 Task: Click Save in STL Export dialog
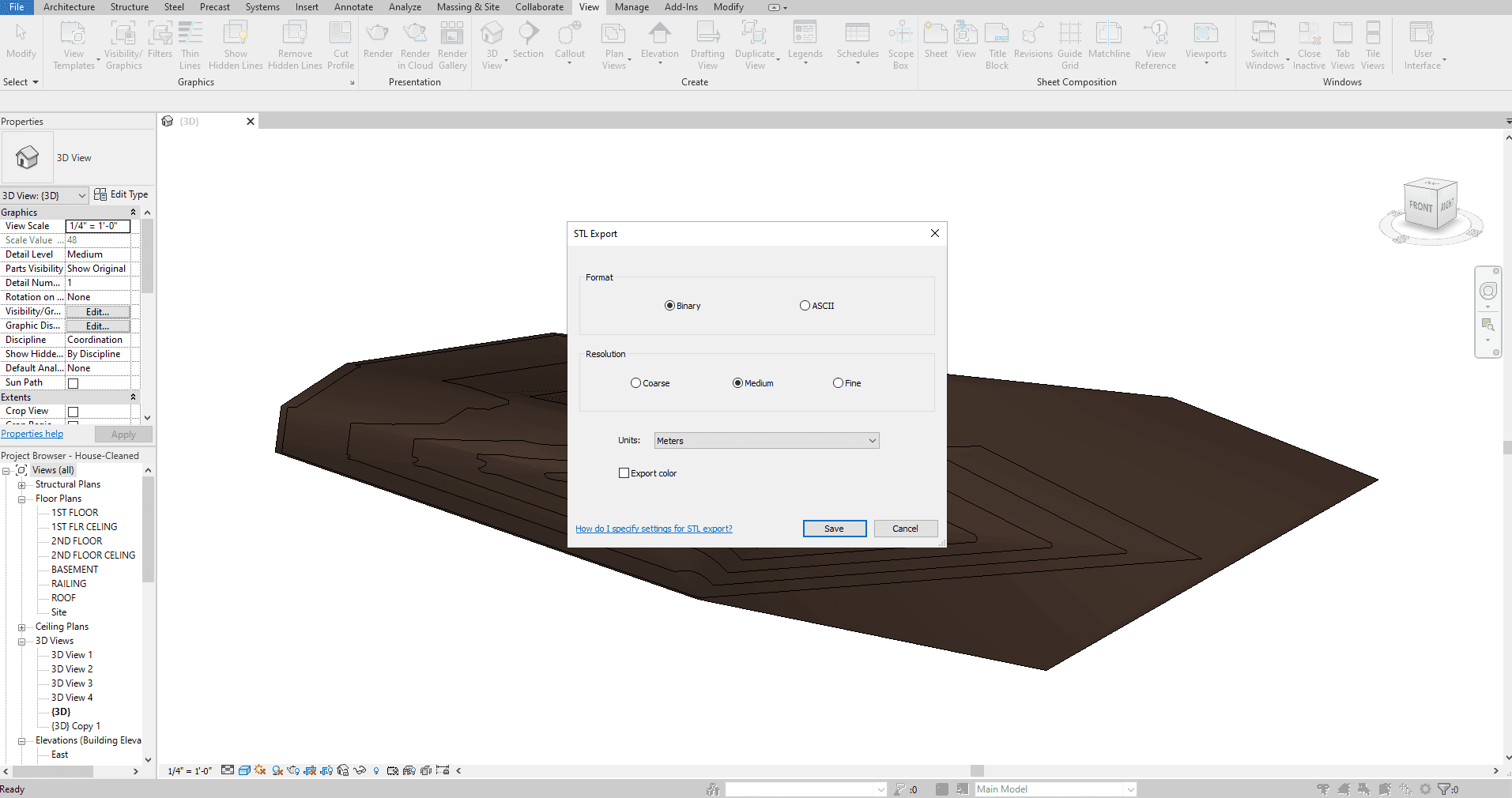[834, 529]
